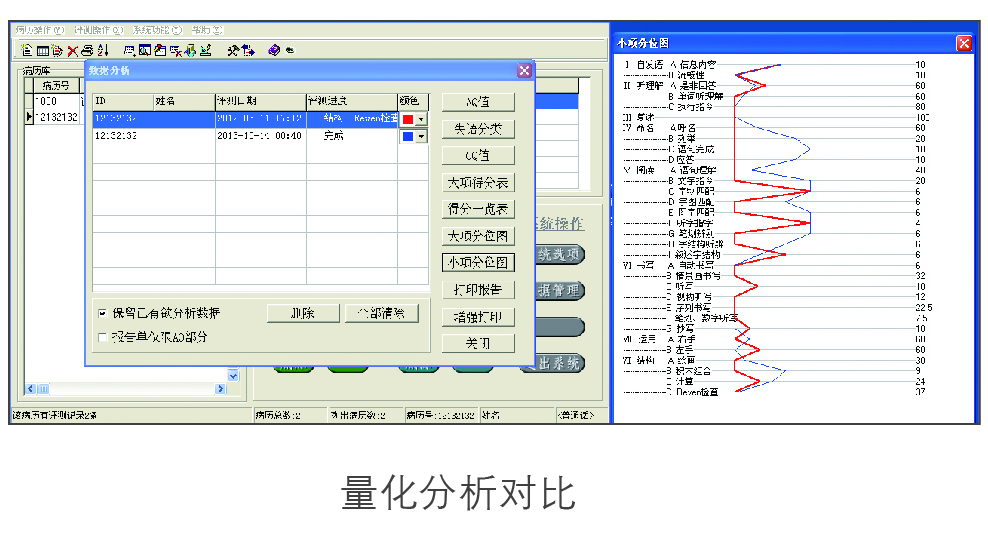Viewport: 988px width, 539px height.
Task: Click the green book export toolbar icon
Action: click(190, 50)
